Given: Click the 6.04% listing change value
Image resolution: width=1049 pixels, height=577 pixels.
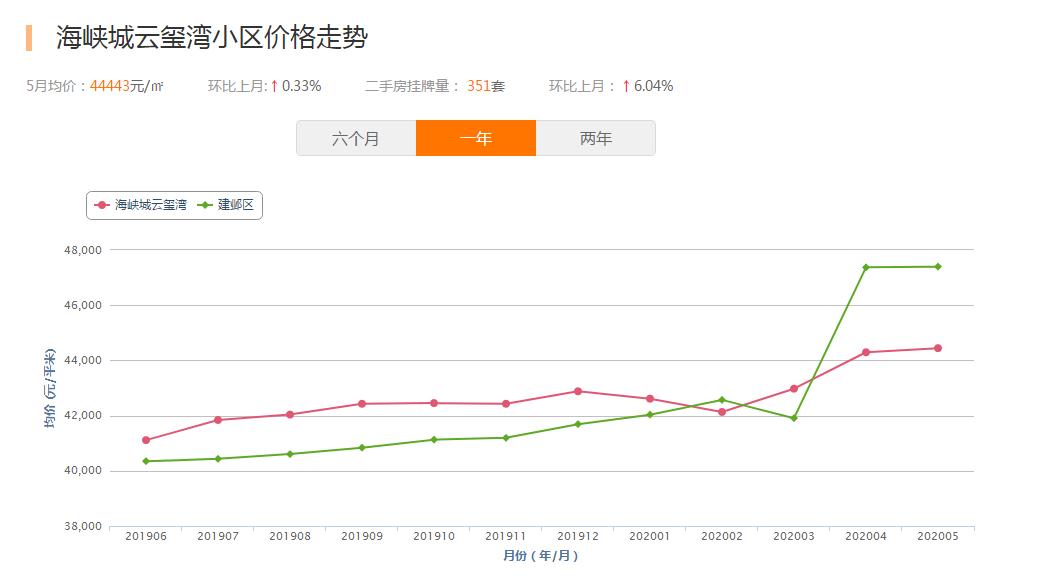Looking at the screenshot, I should click(x=654, y=86).
